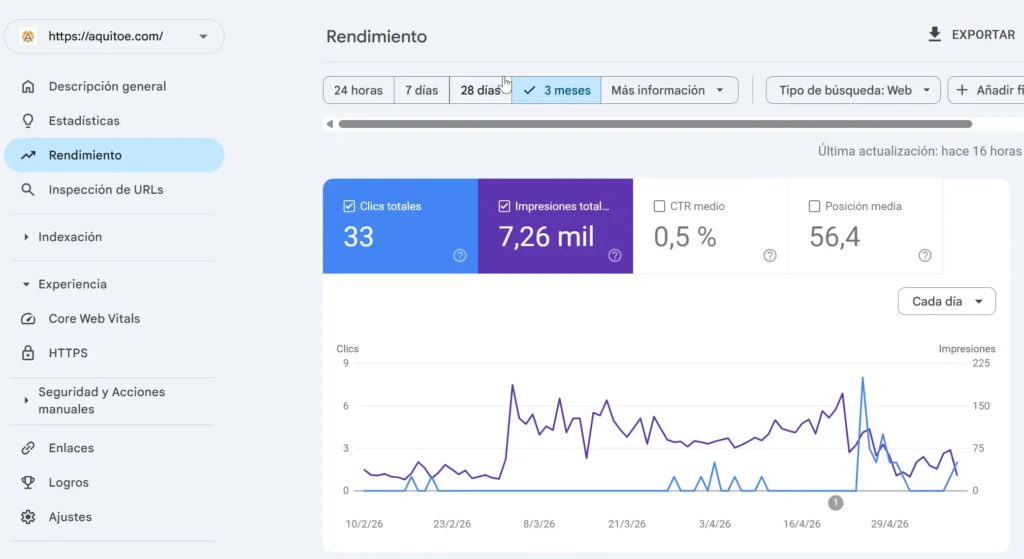The image size is (1024, 559).
Task: Open Ajustes in the sidebar
Action: tap(114, 517)
